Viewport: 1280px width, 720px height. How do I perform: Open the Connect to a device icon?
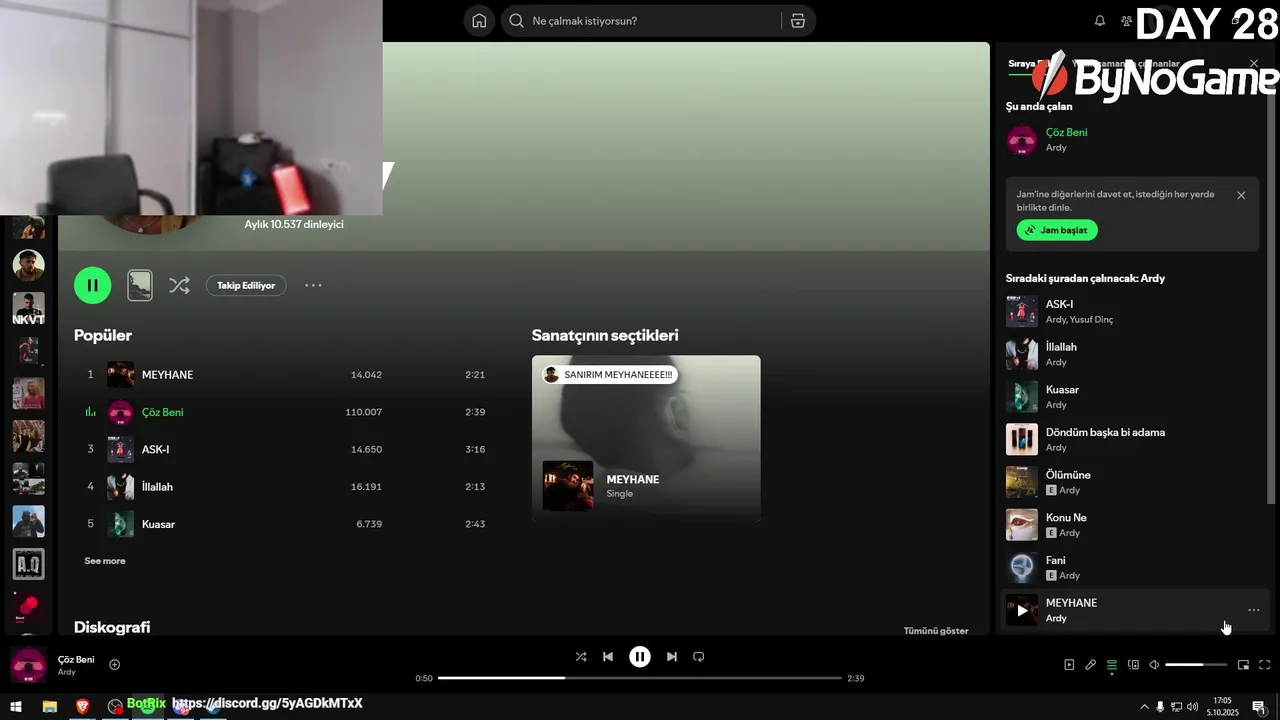(1133, 665)
